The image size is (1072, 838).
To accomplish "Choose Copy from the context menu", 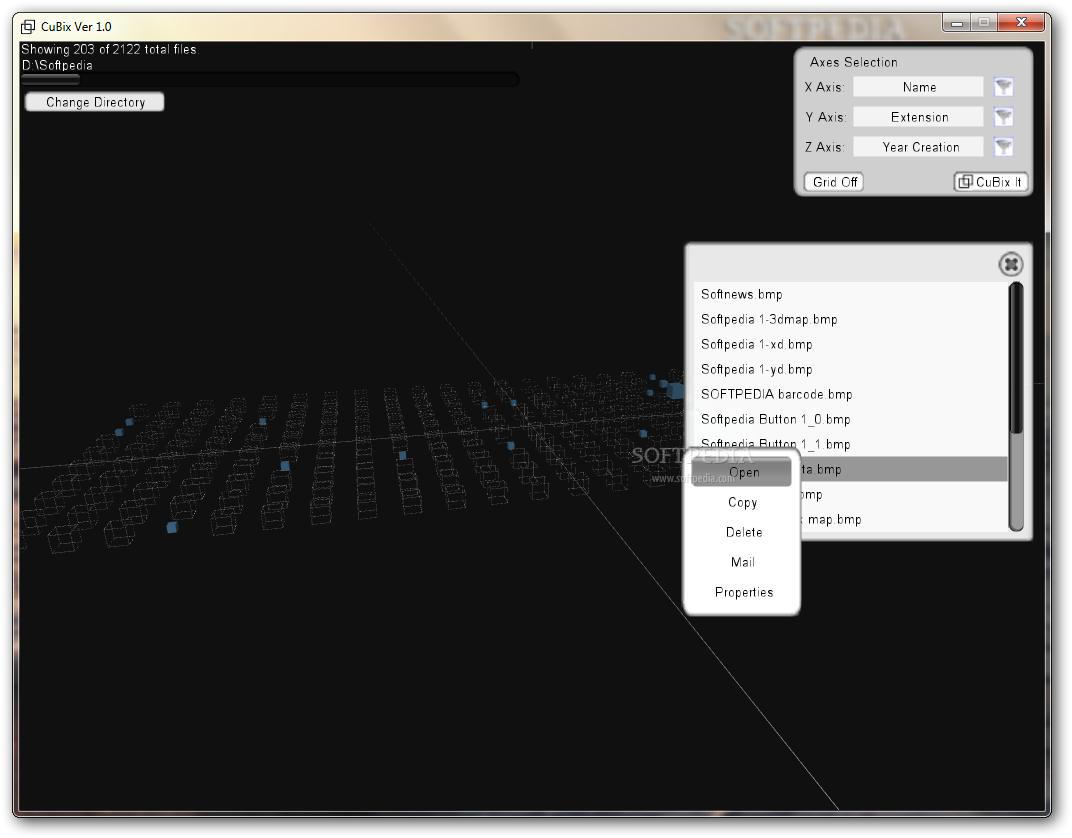I will 742,502.
